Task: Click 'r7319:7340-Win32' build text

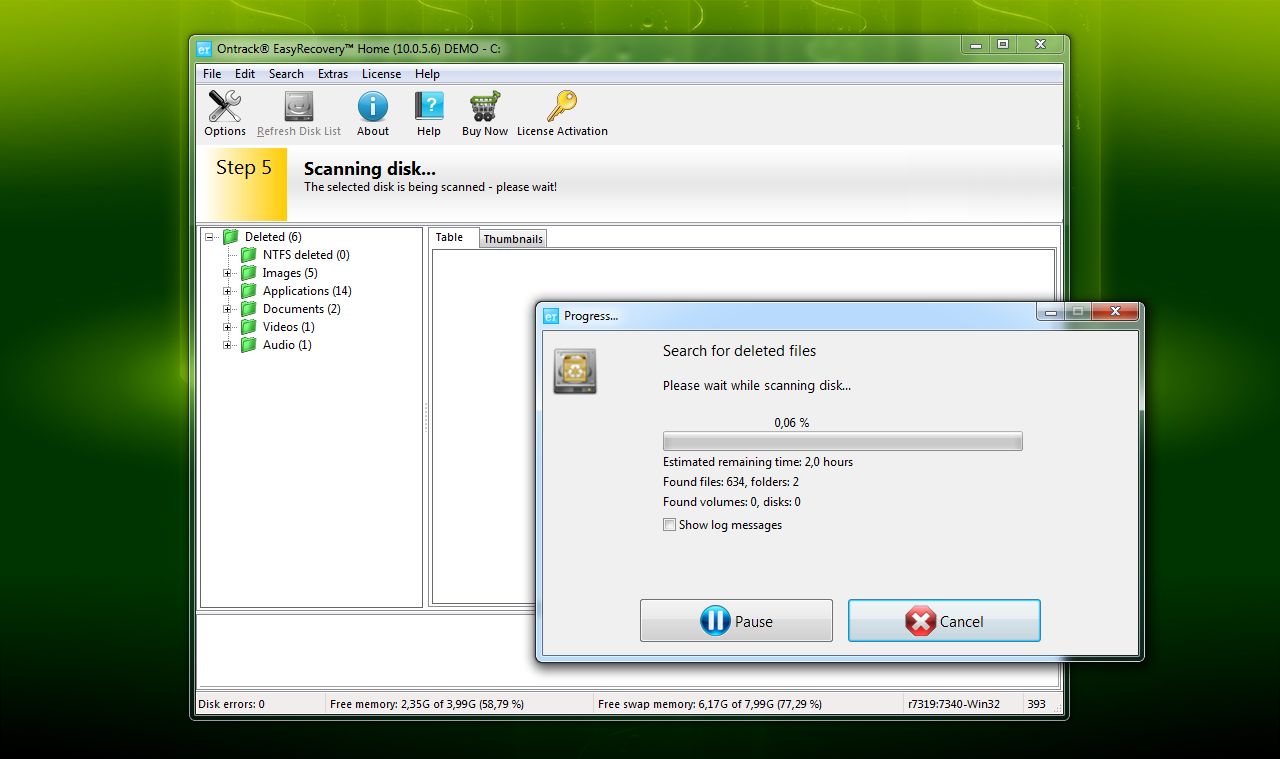Action: coord(953,704)
